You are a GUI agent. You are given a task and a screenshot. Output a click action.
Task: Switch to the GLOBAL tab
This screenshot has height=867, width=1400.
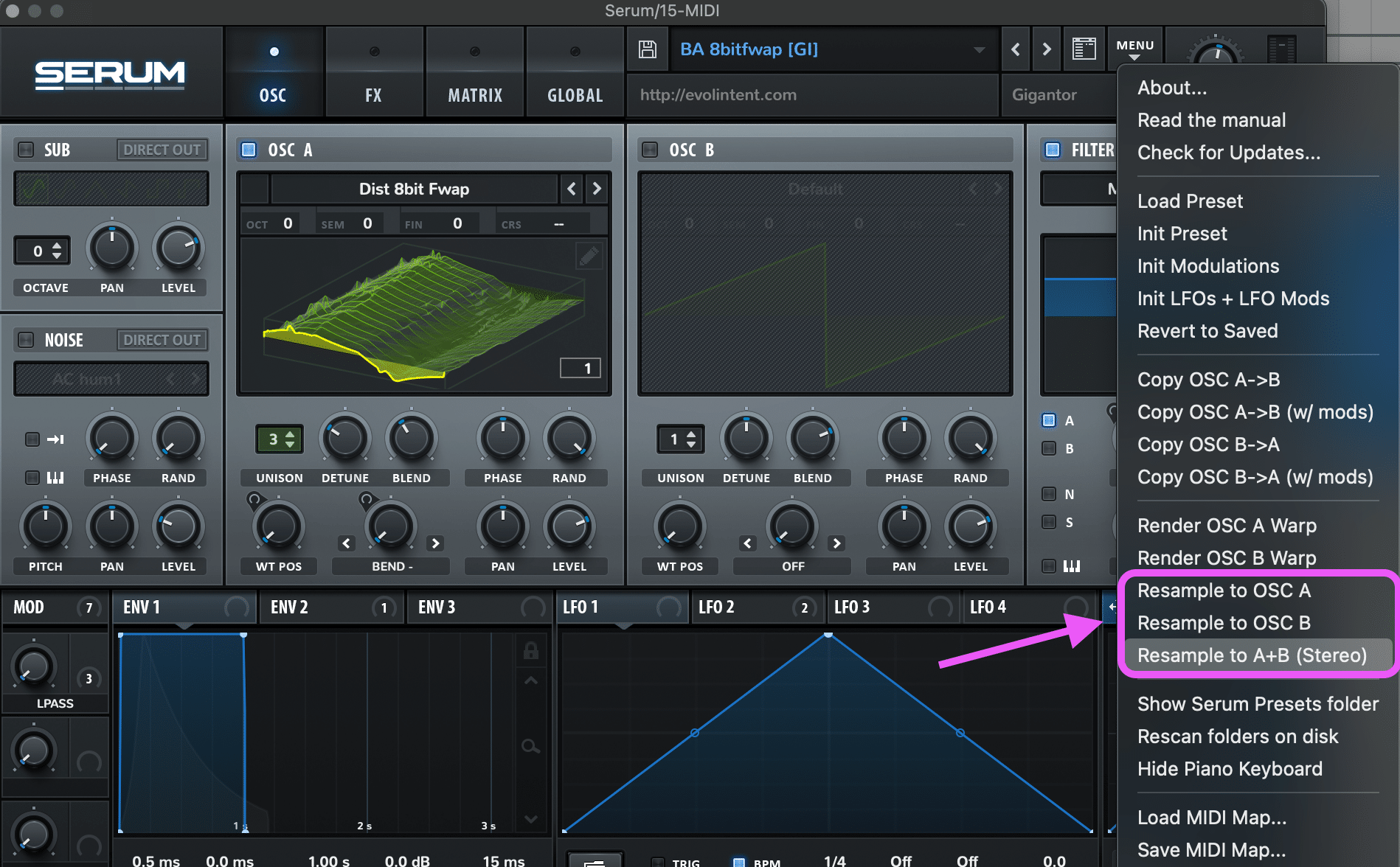[x=575, y=72]
